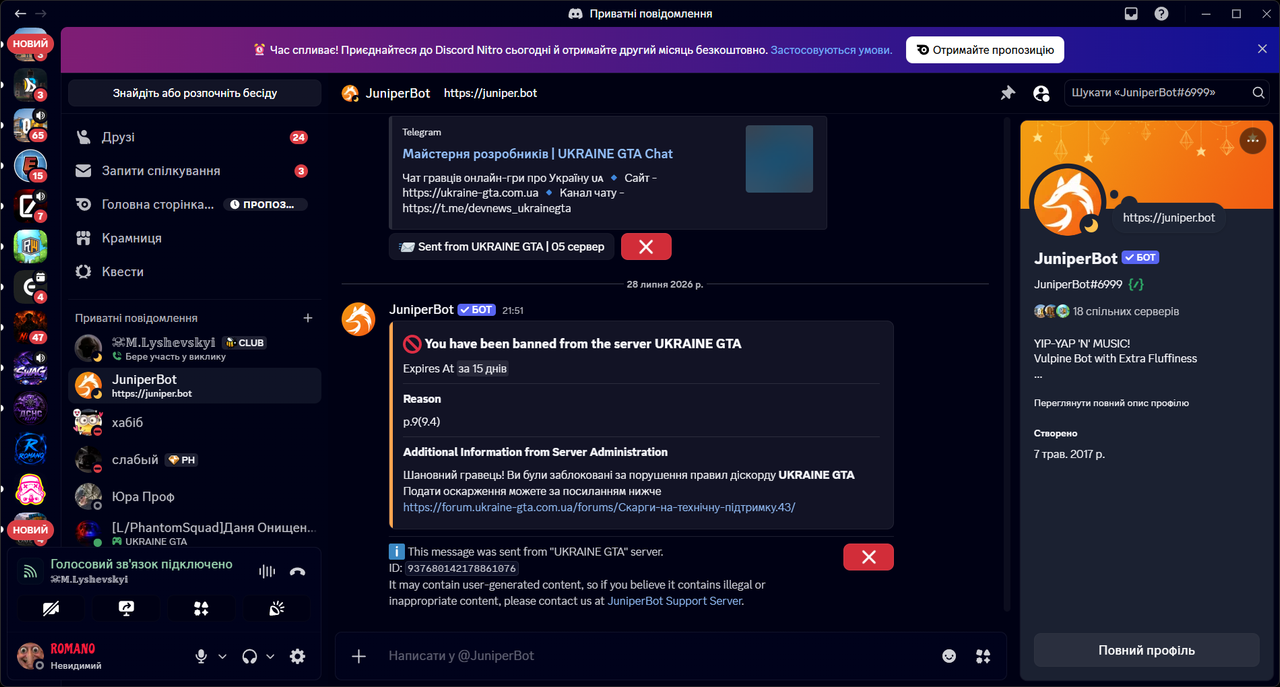Select the JuniperBot conversation in DM list
1280x687 pixels.
click(x=194, y=385)
